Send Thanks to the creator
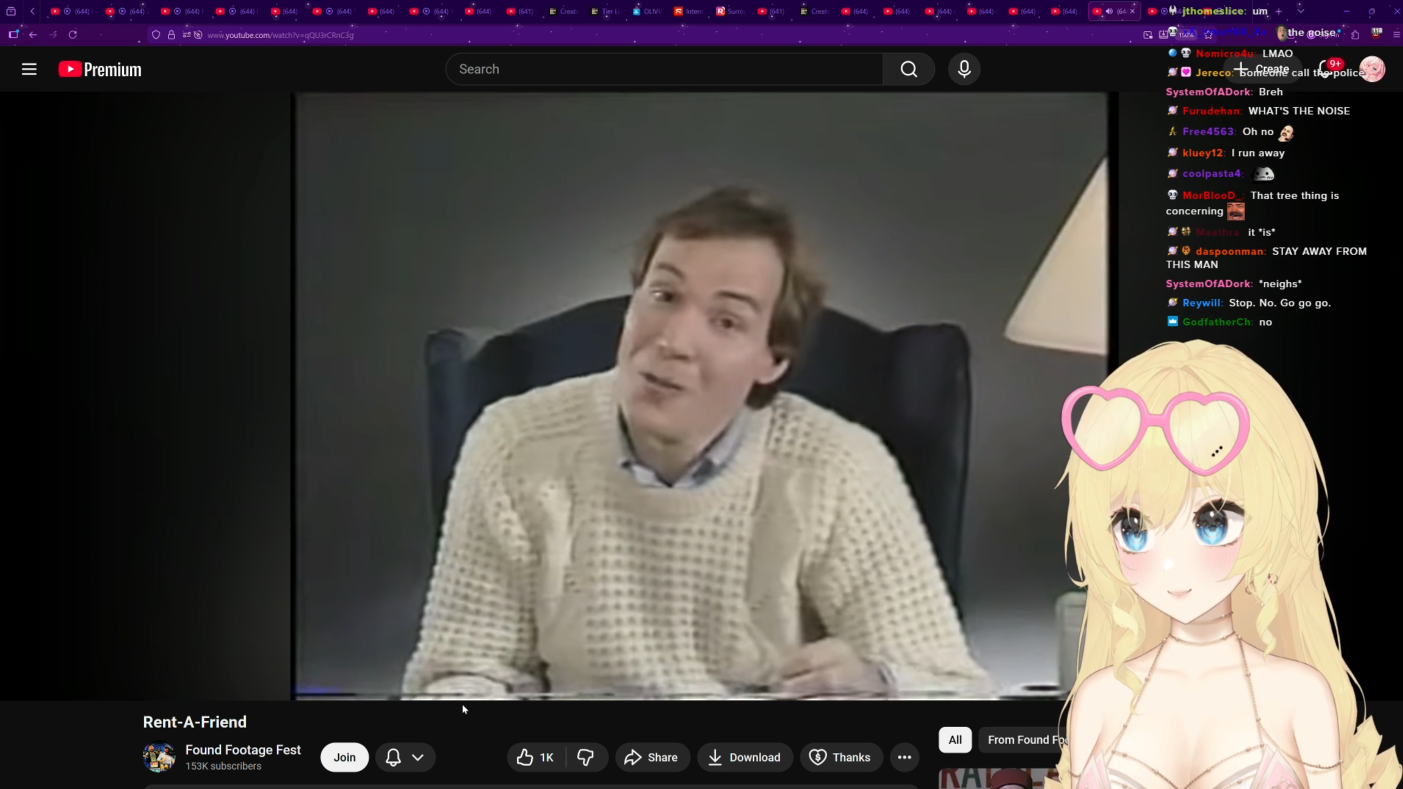The width and height of the screenshot is (1403, 789). pyautogui.click(x=840, y=757)
